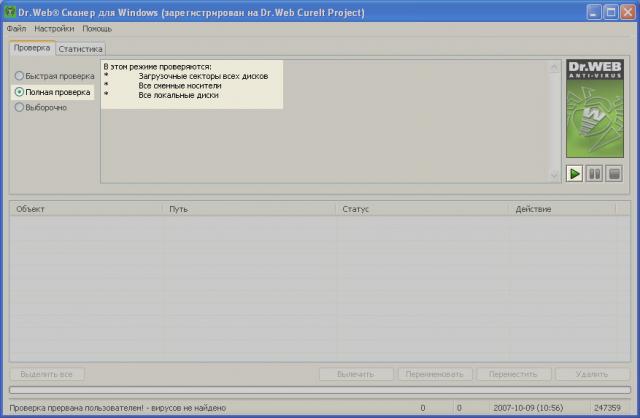This screenshot has width=640, height=418.
Task: Click the Выделить все button
Action: 47,374
